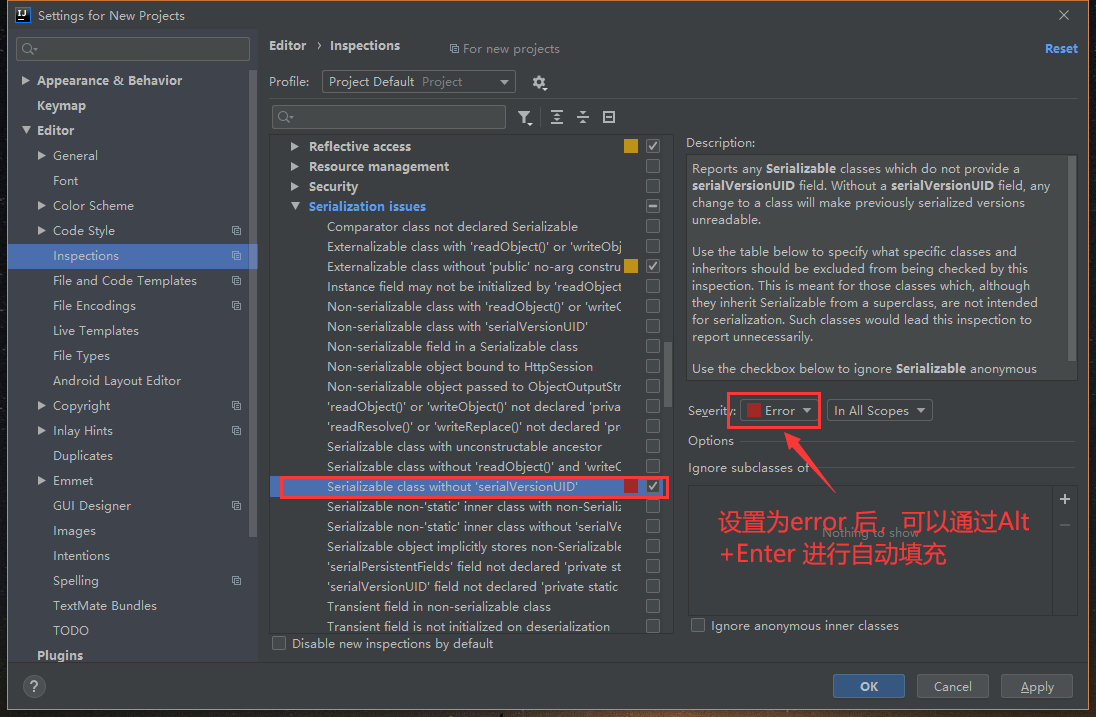Focus the settings search field

[133, 49]
